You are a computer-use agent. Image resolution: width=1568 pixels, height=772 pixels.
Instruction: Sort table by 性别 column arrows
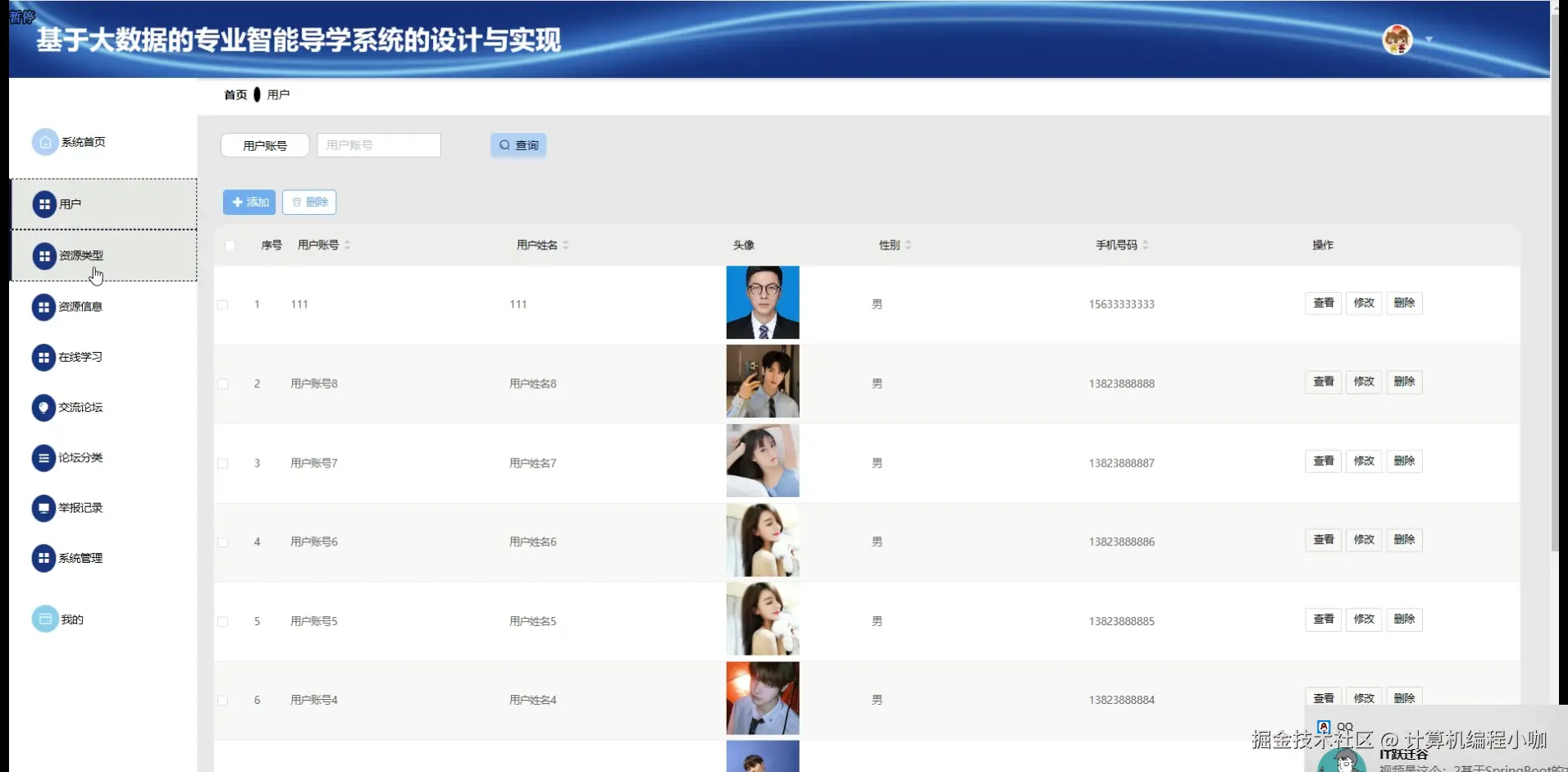[908, 245]
